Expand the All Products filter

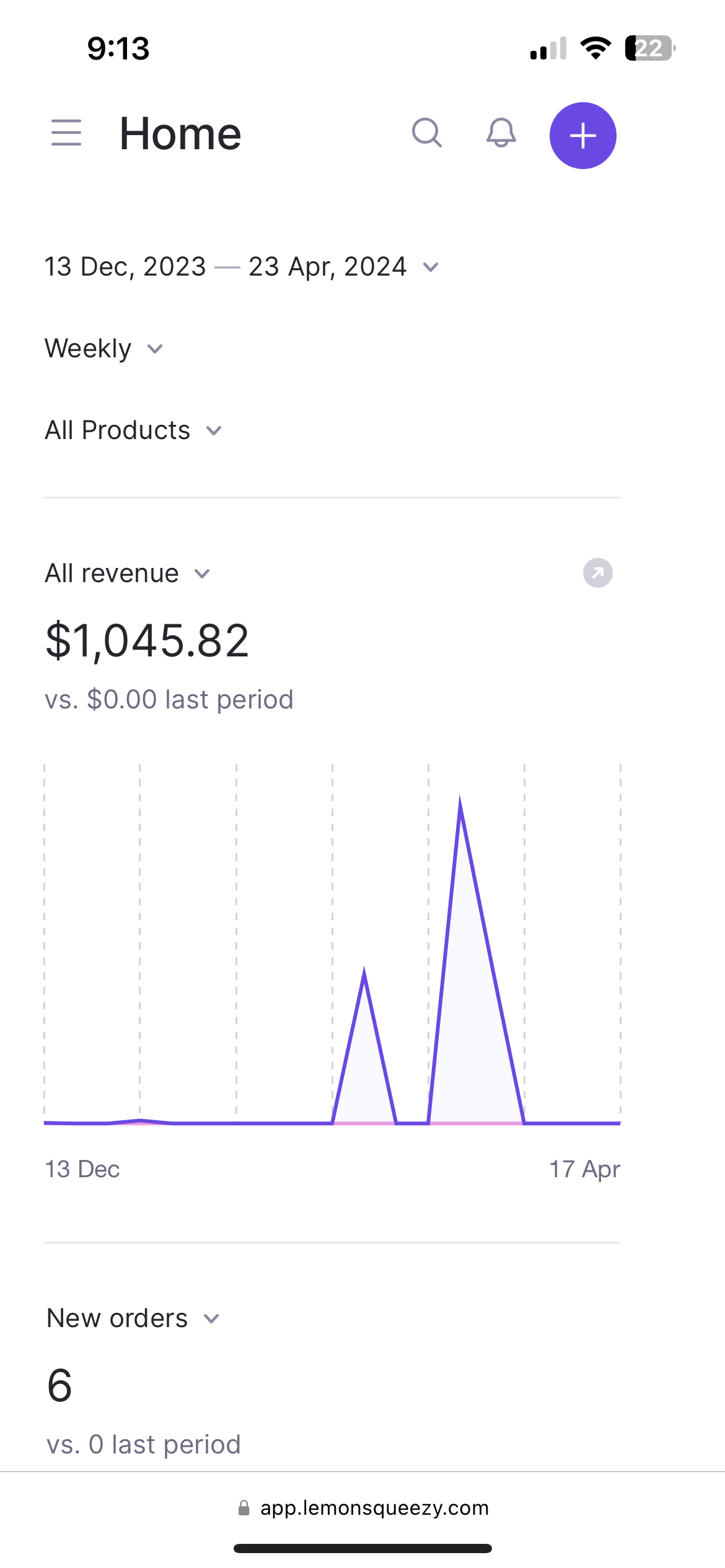click(x=133, y=430)
